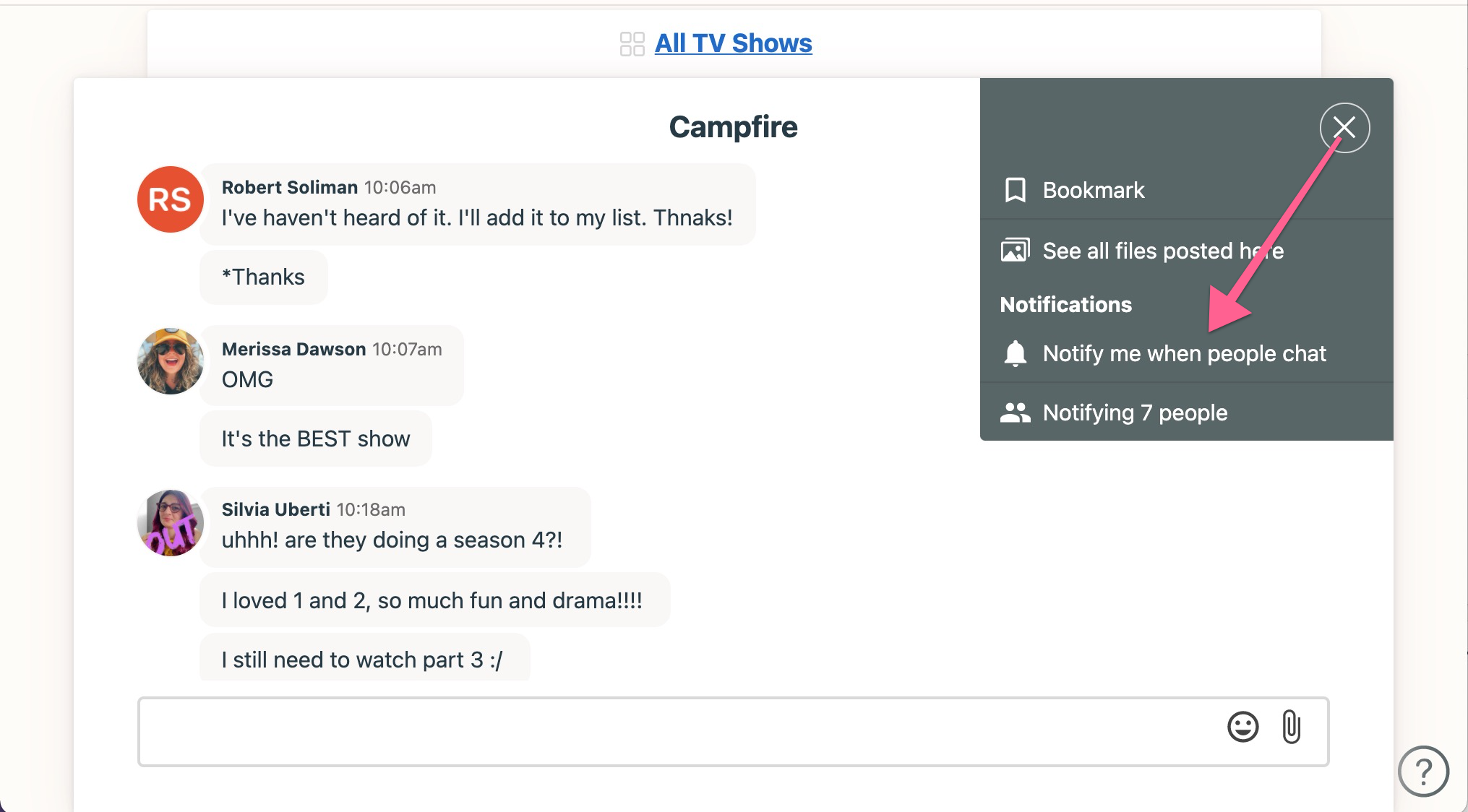Click the Bookmark ribbon icon
The image size is (1468, 812).
click(1015, 190)
